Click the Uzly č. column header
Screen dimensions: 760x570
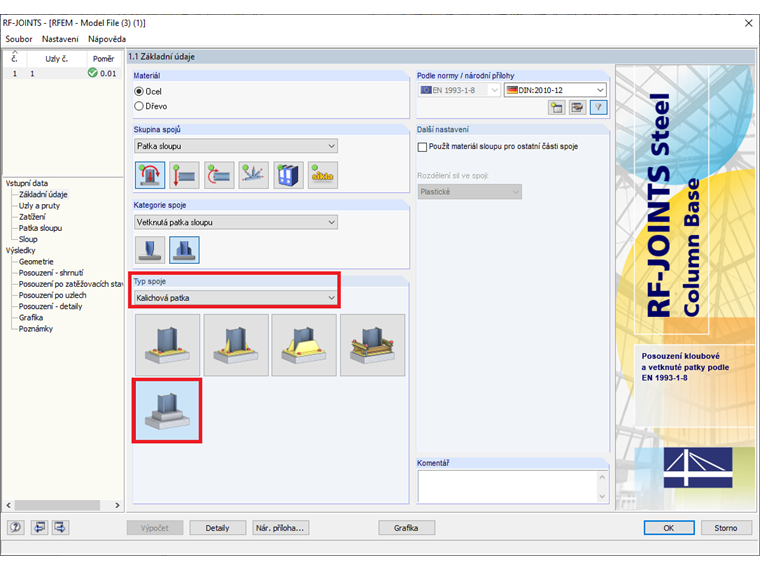tap(57, 59)
